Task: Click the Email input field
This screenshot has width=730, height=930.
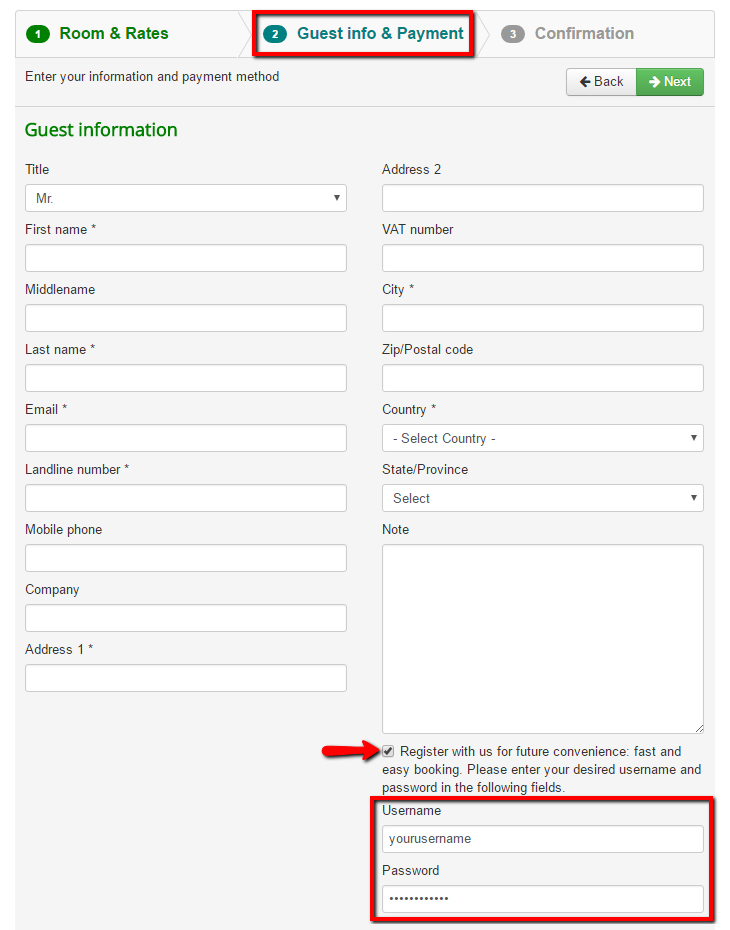Action: click(x=185, y=438)
